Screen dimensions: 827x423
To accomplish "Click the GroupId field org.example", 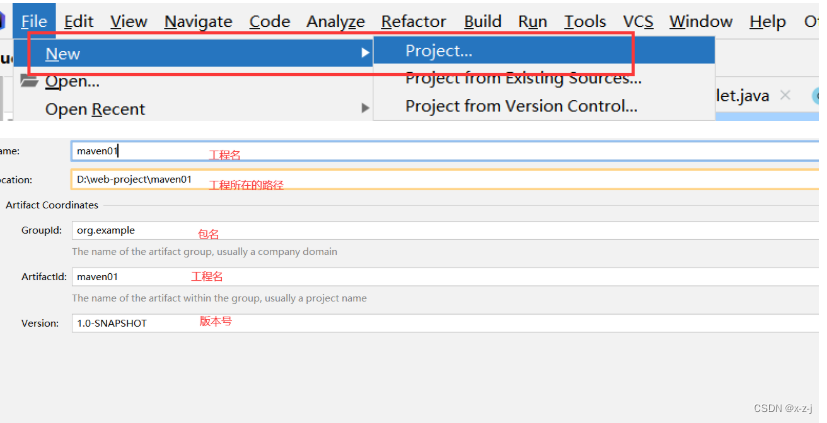I will 445,230.
